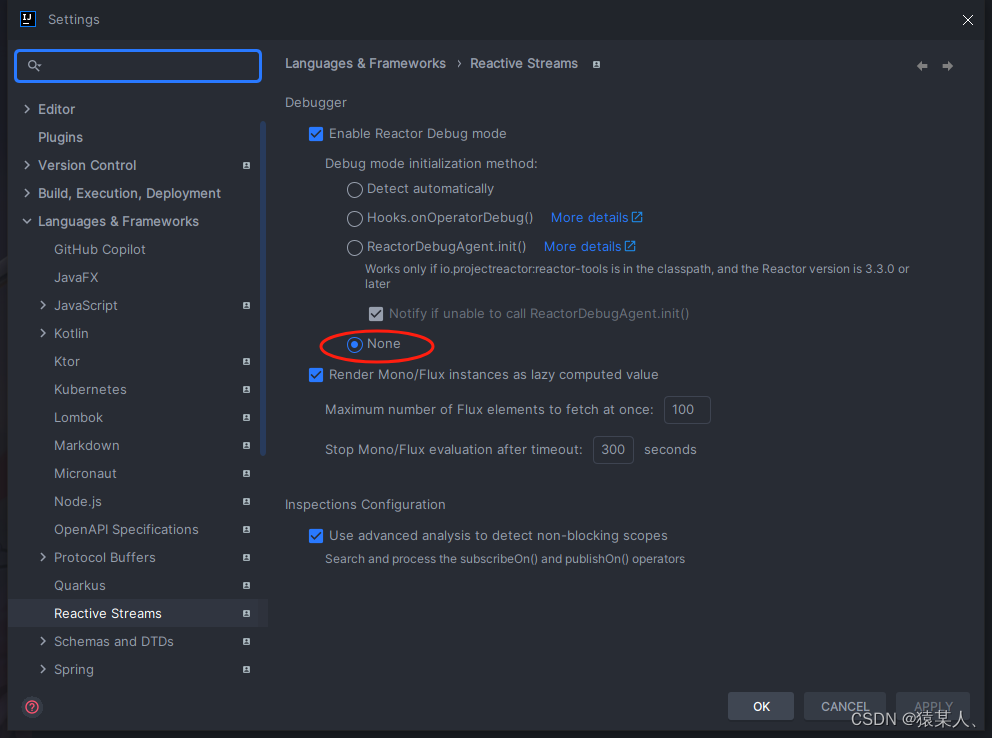Click the project icon beside Micronaut
Viewport: 992px width, 738px height.
246,473
